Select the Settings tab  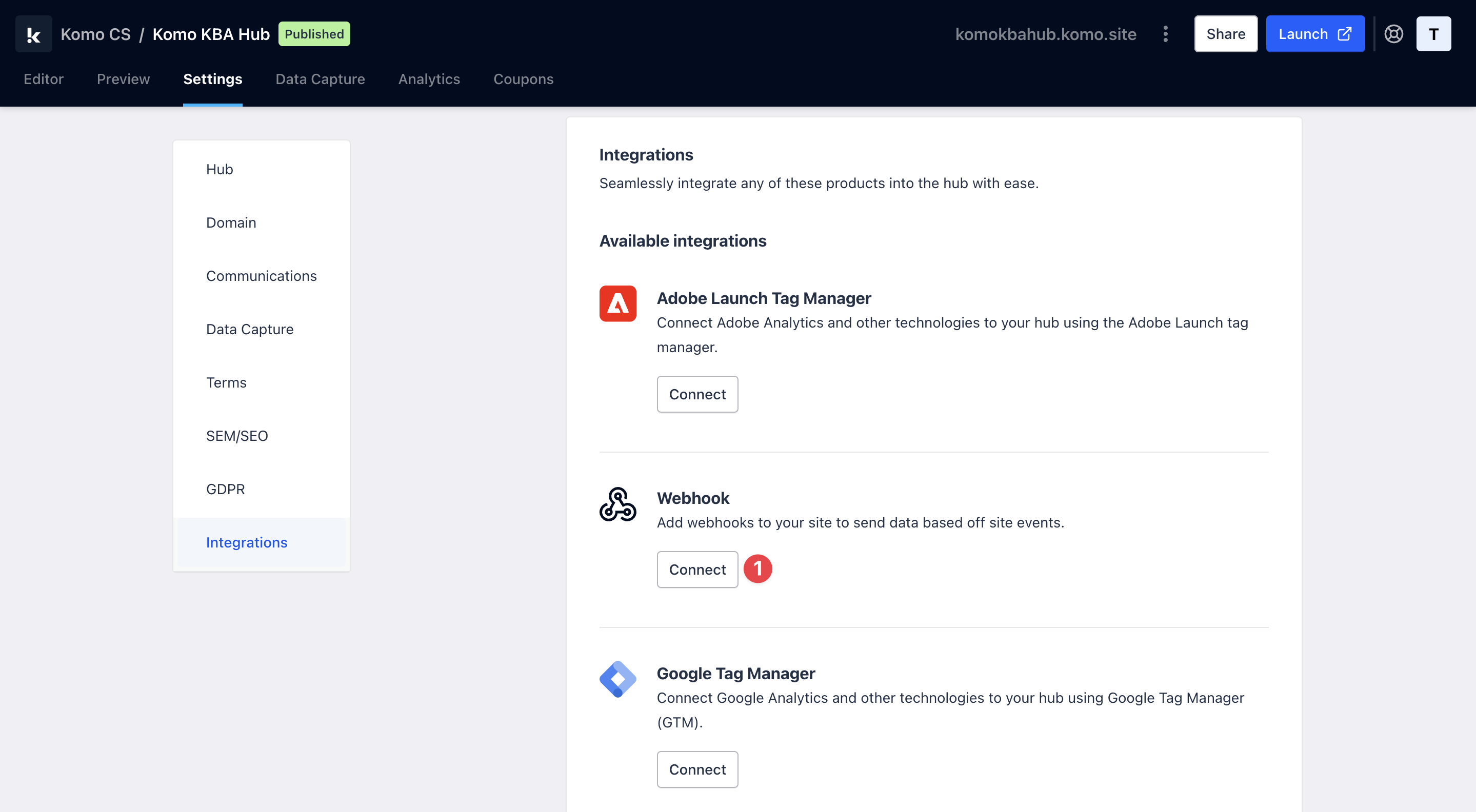(212, 79)
